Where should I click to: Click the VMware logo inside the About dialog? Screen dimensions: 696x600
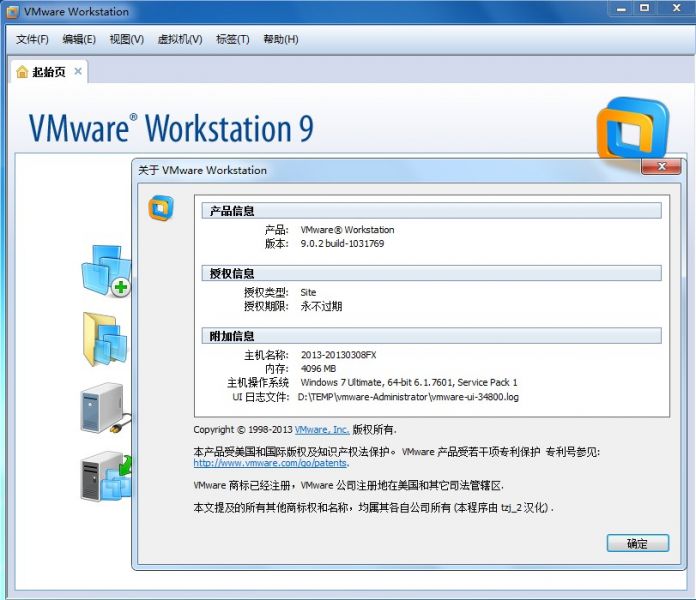(160, 208)
